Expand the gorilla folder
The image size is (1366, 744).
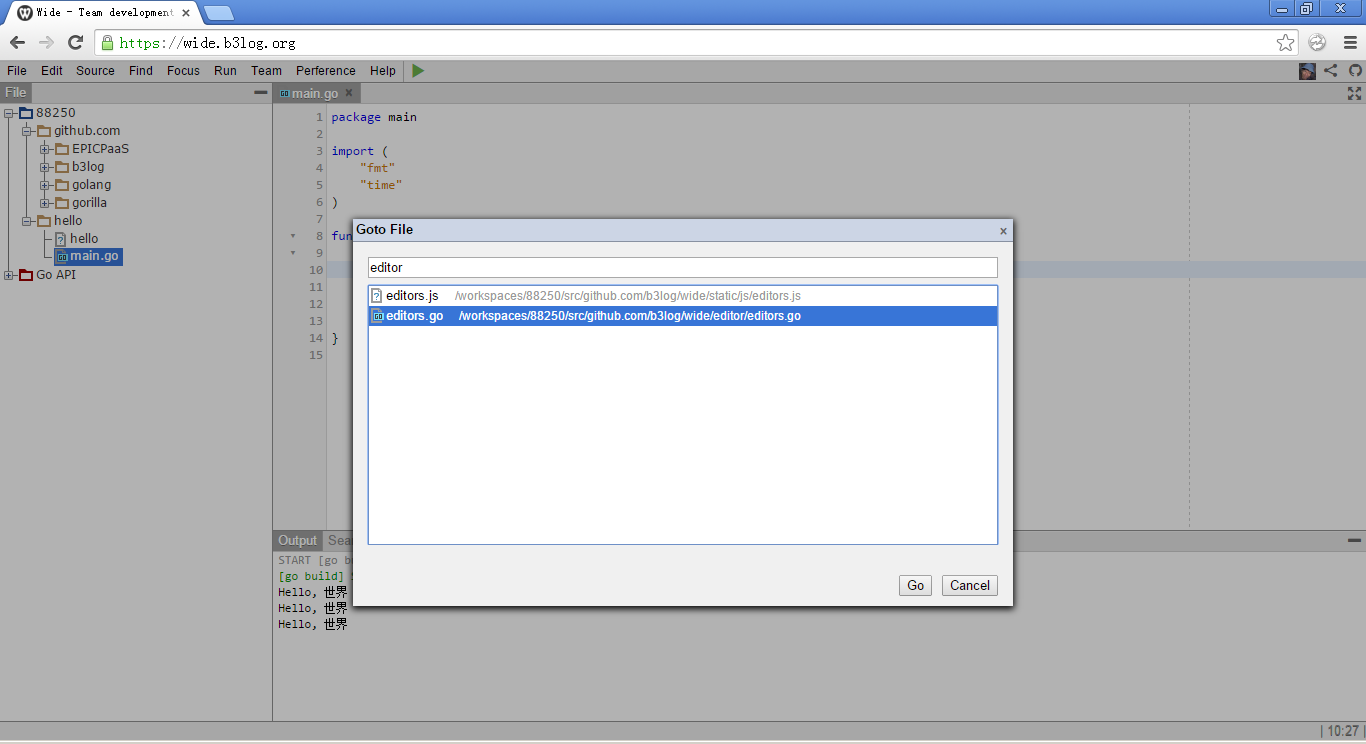(43, 202)
